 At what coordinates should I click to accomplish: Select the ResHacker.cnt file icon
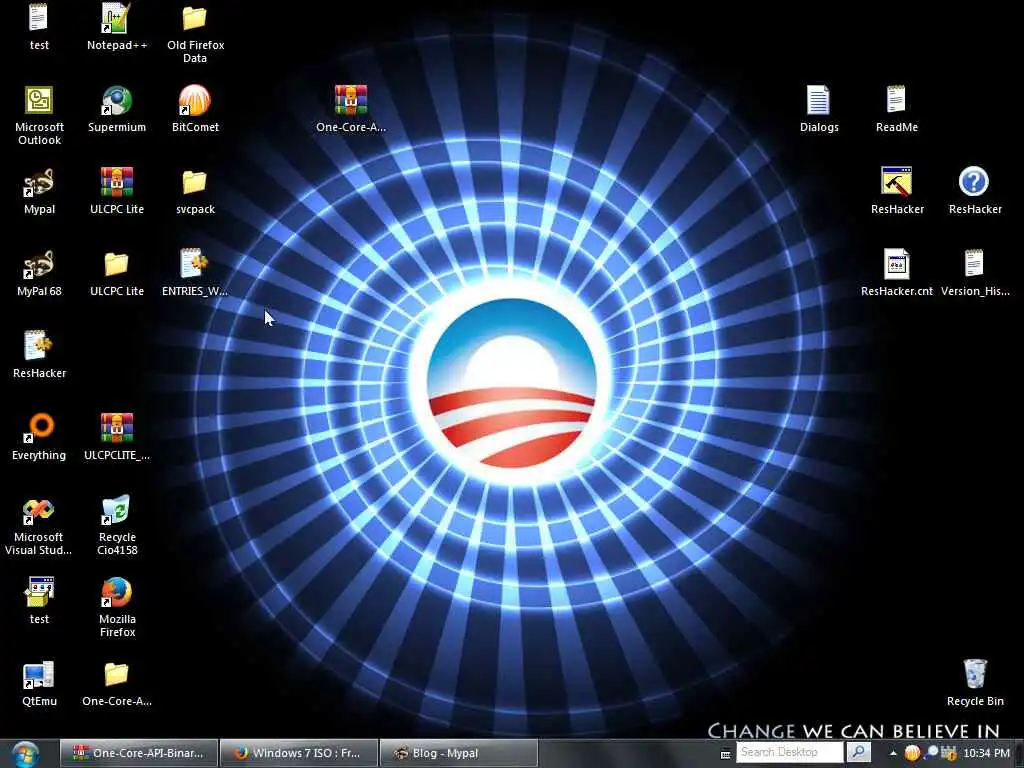[x=896, y=264]
